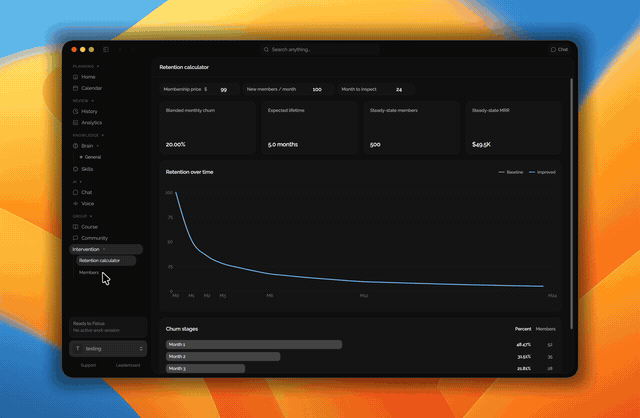Collapse the PLANNING section header
640x418 pixels.
click(86, 66)
